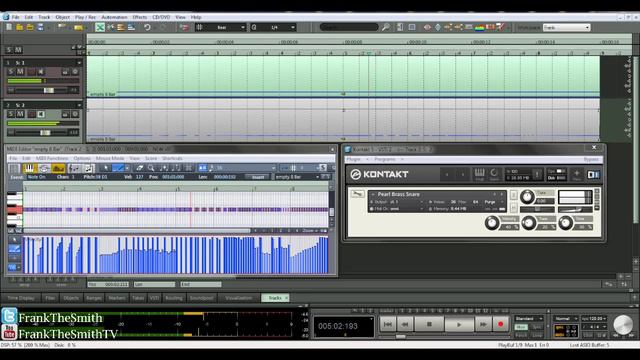Click the settings gear icon on track 1
Viewport: 640px width, 360px height.
[x=75, y=72]
